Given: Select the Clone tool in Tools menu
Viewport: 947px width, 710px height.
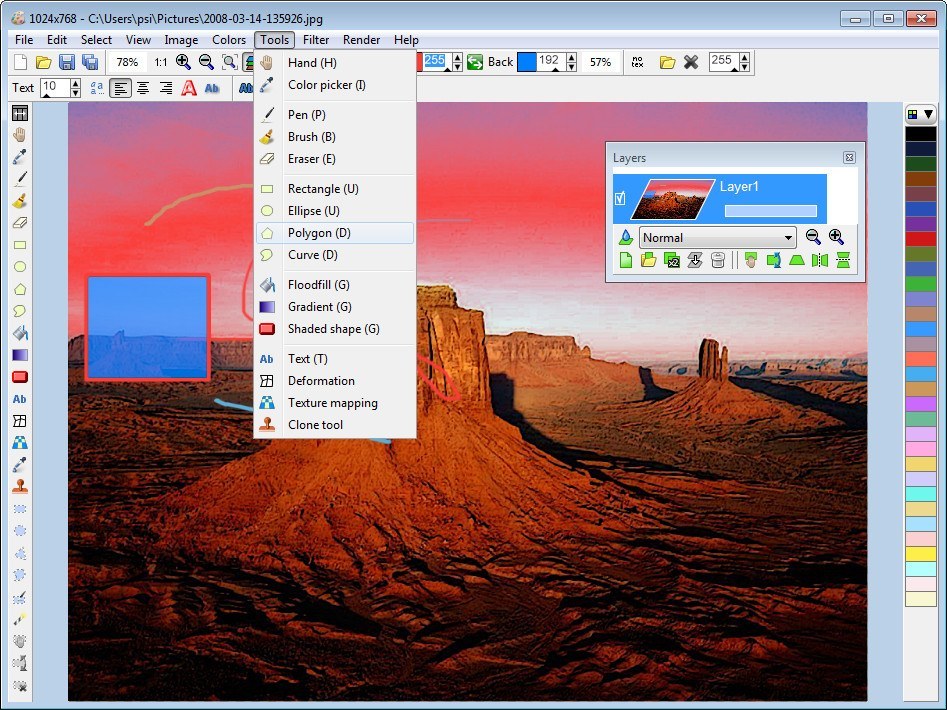Looking at the screenshot, I should pos(315,425).
